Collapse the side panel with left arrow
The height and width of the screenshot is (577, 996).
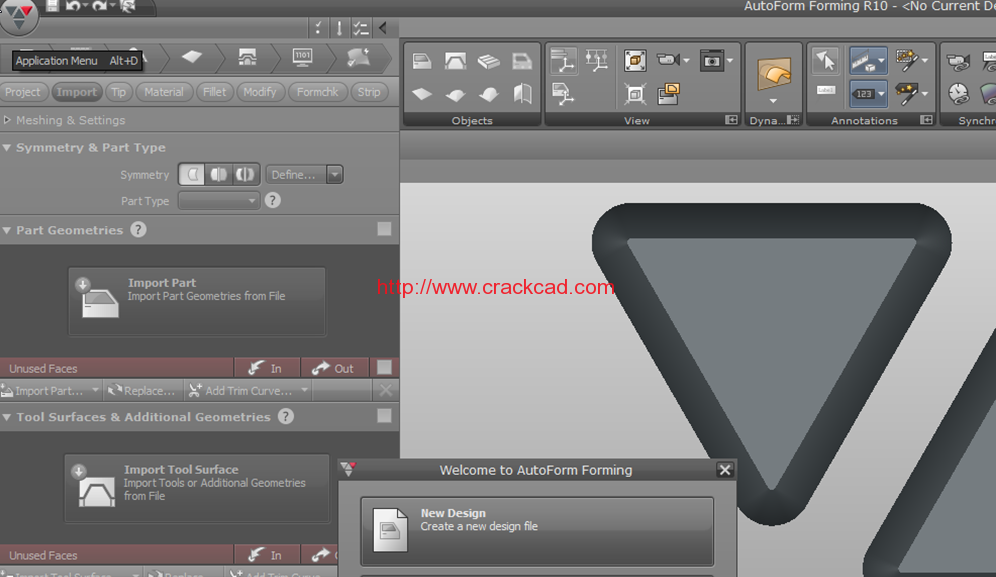tap(382, 28)
